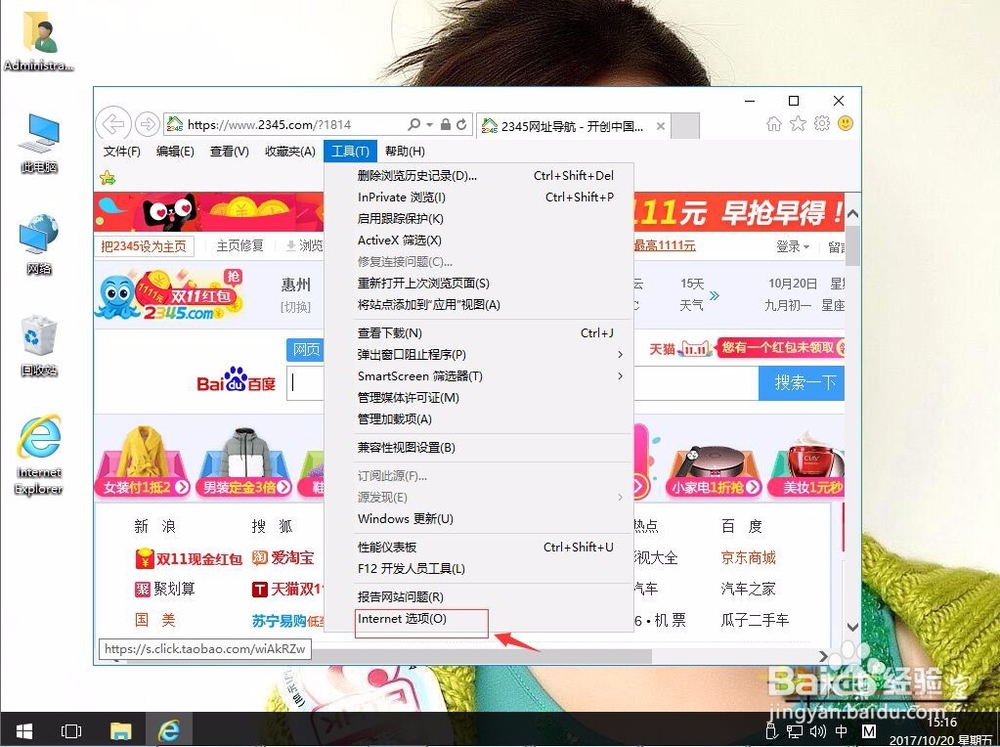Close the 2345网址导航 tab

[661, 126]
